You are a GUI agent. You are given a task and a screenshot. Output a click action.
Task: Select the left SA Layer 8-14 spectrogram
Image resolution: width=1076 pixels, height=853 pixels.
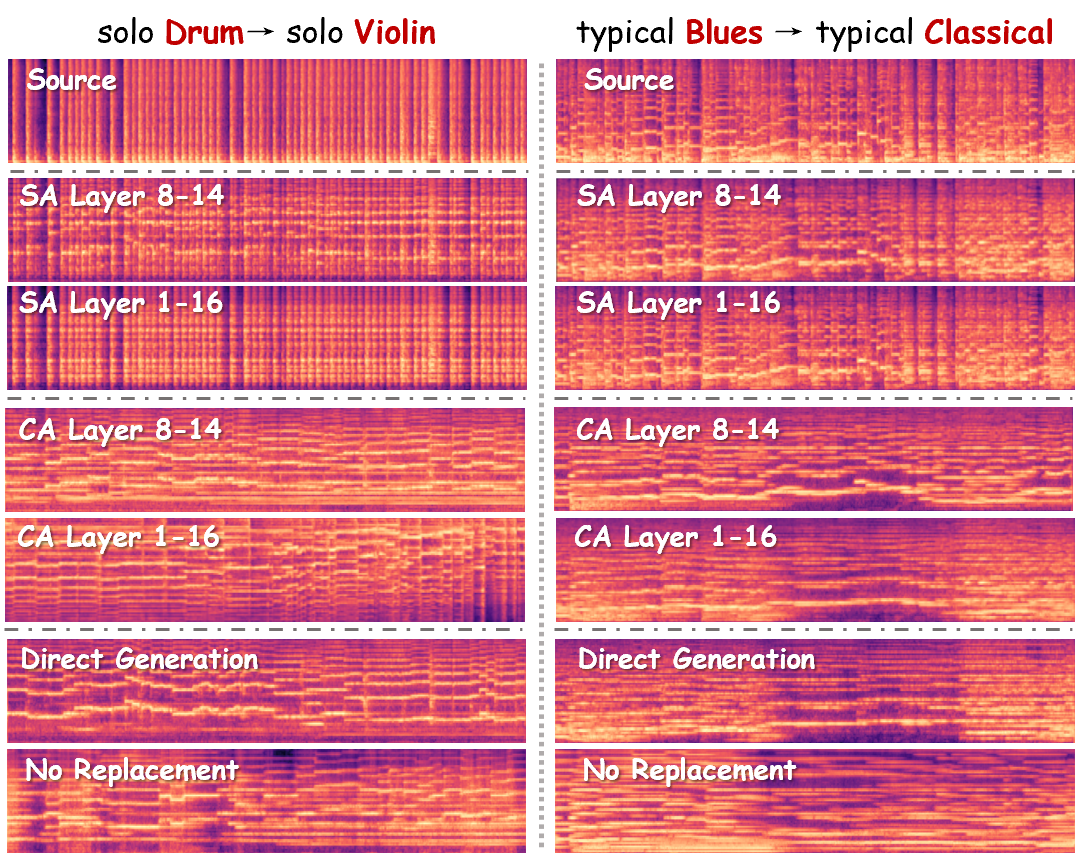point(268,229)
